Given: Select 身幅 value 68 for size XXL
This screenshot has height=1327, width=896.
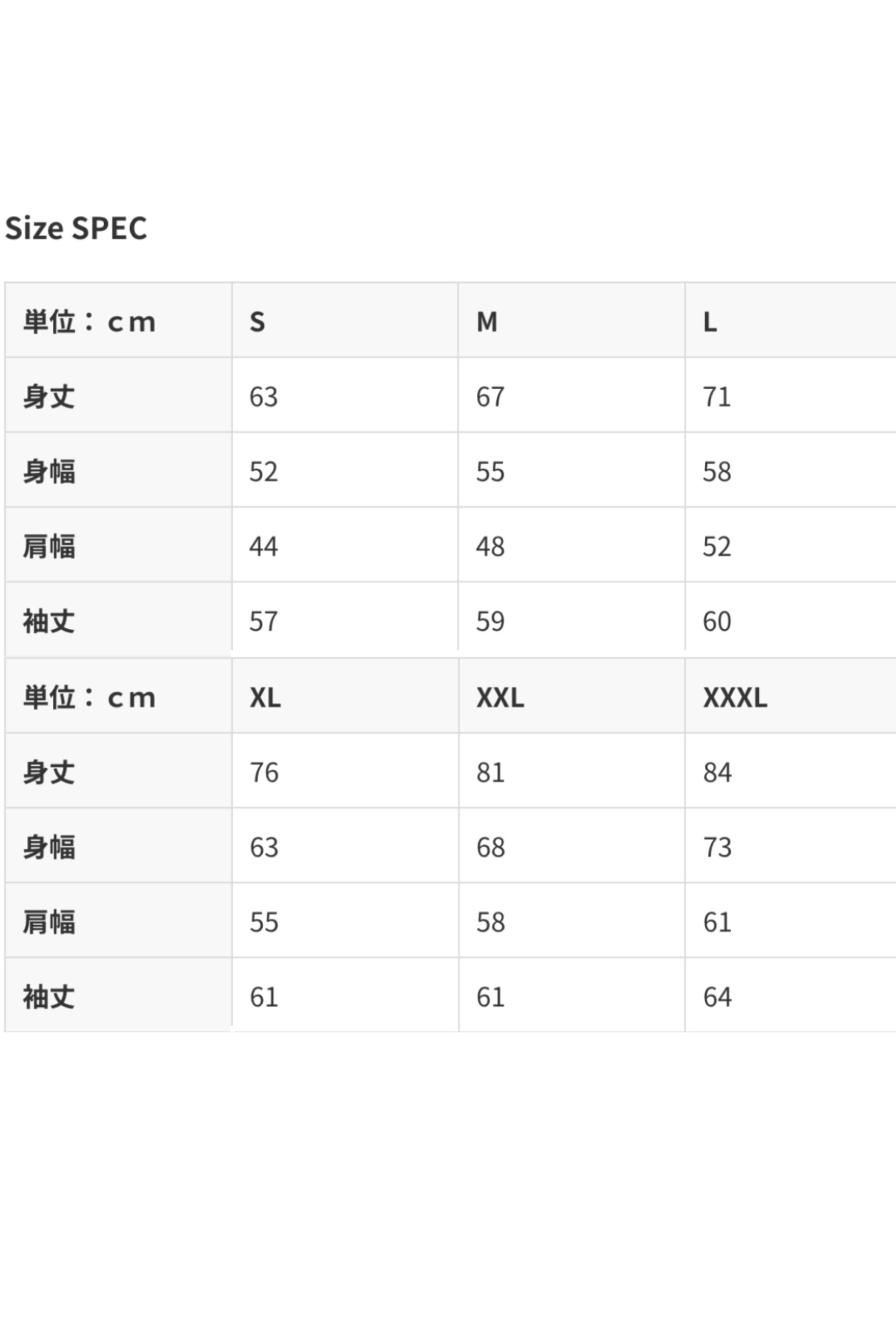Looking at the screenshot, I should [x=491, y=847].
